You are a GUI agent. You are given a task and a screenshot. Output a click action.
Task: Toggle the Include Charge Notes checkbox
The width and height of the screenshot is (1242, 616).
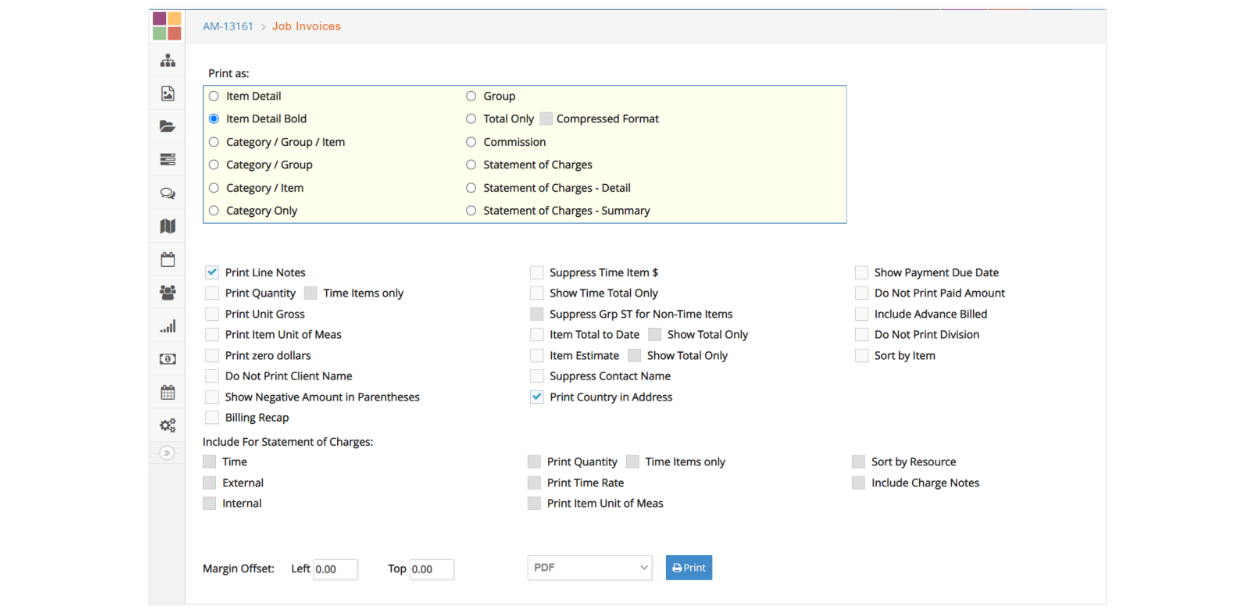(x=858, y=483)
